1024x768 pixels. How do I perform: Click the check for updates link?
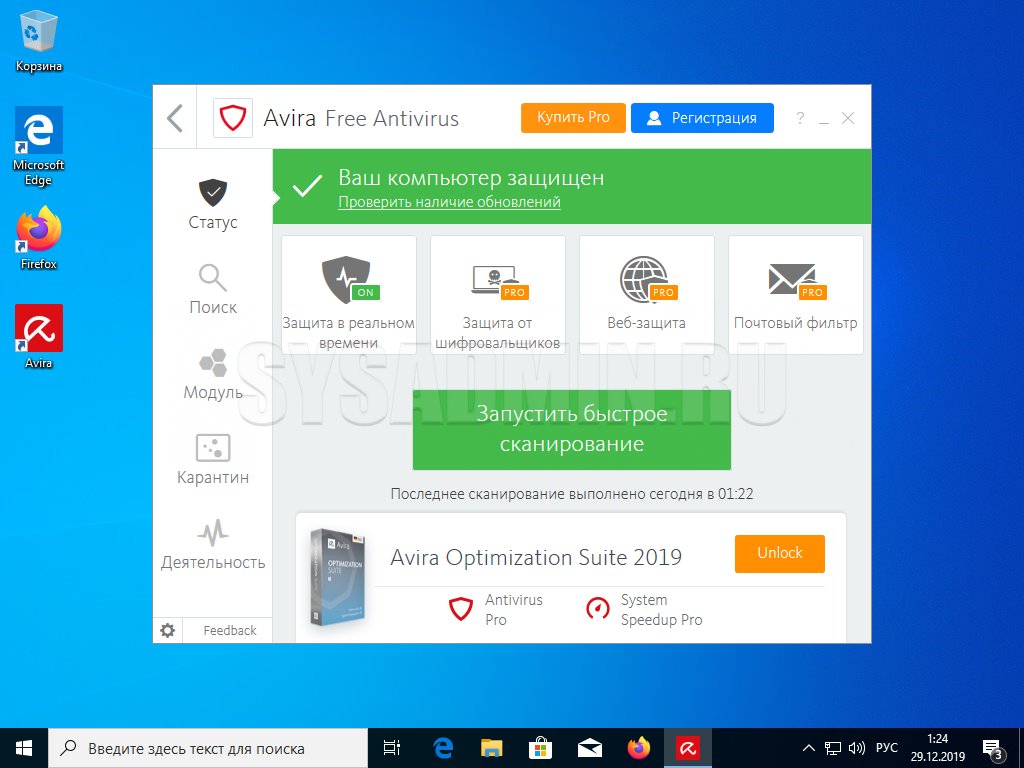point(449,202)
